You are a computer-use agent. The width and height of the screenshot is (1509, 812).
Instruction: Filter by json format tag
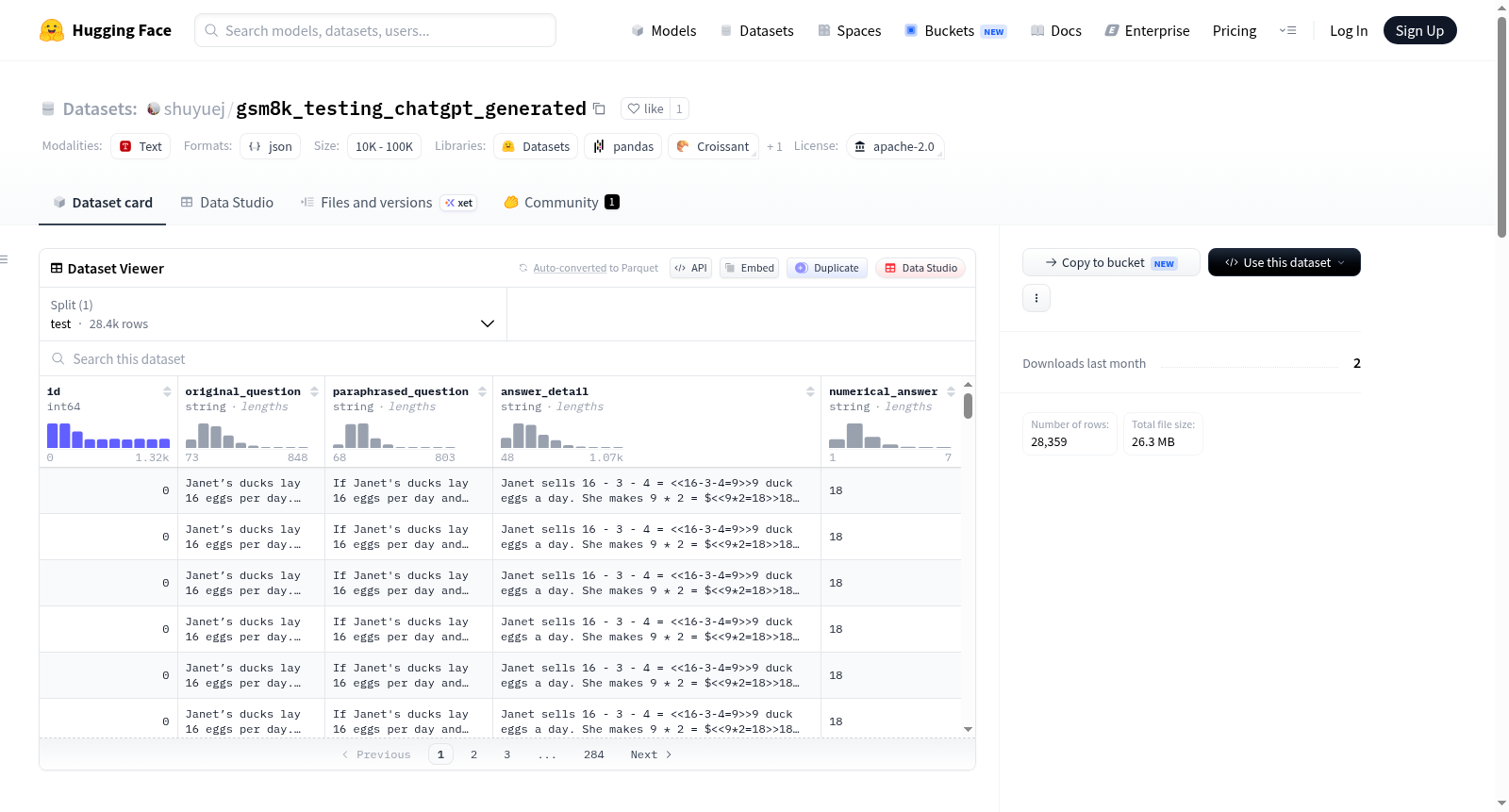(x=270, y=146)
